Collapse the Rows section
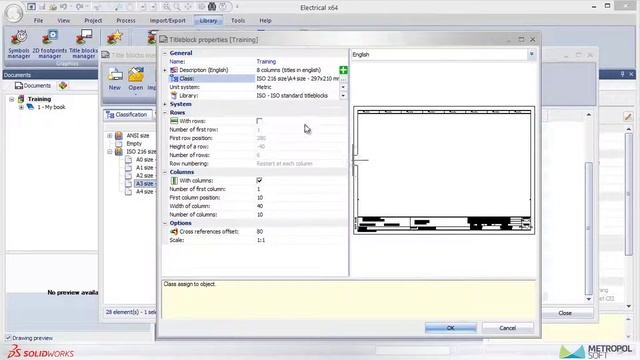 tap(165, 113)
